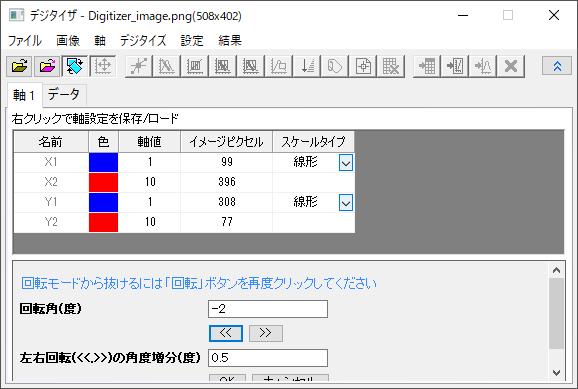Click the 色 column header
Image resolution: width=578 pixels, height=389 pixels.
tap(103, 142)
